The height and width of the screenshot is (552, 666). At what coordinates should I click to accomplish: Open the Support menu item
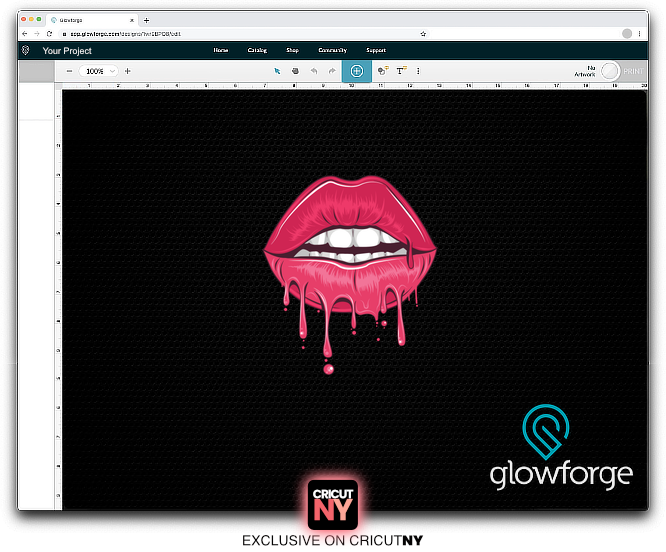[376, 50]
